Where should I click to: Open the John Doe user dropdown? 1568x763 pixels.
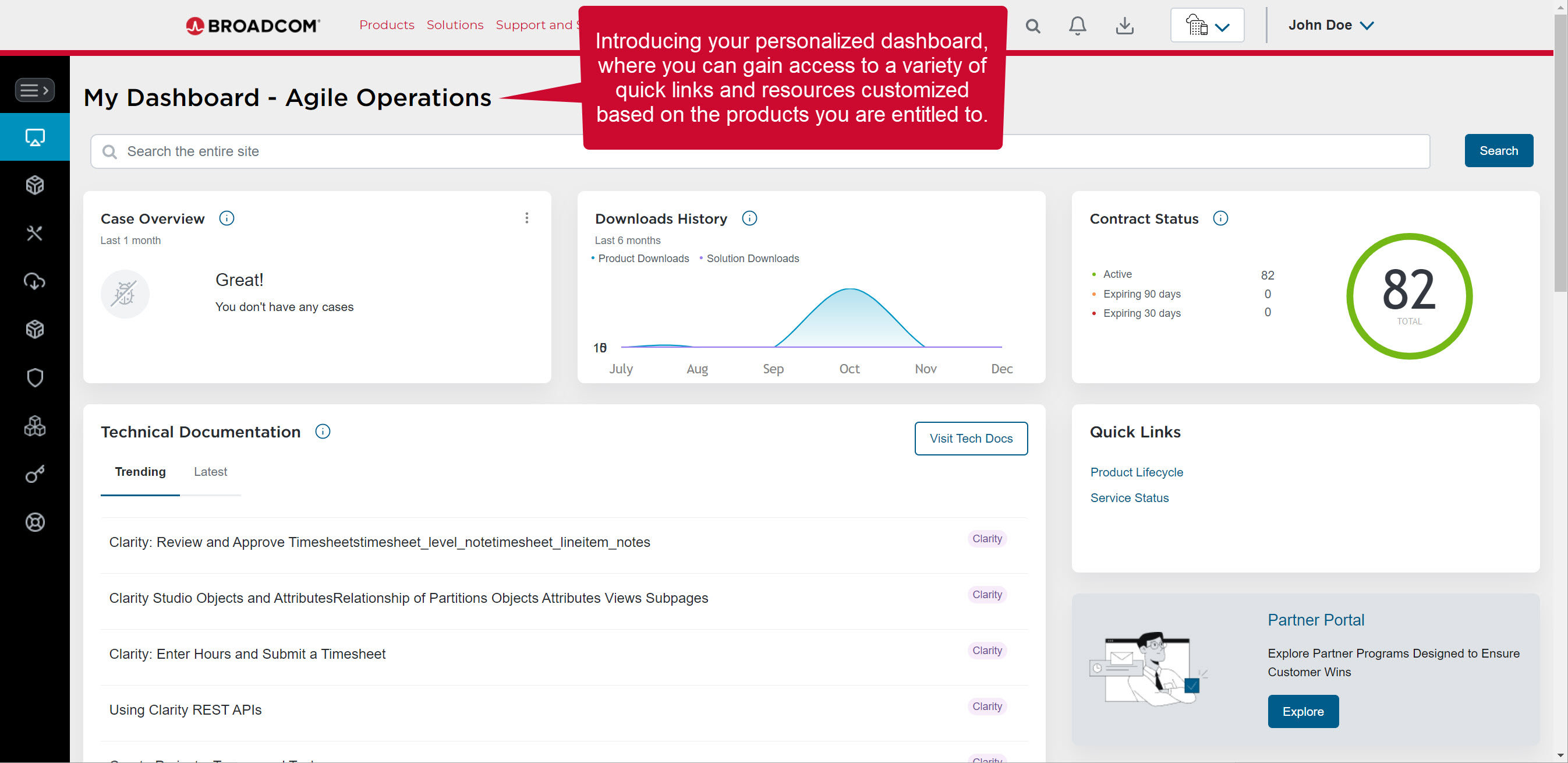click(1330, 26)
